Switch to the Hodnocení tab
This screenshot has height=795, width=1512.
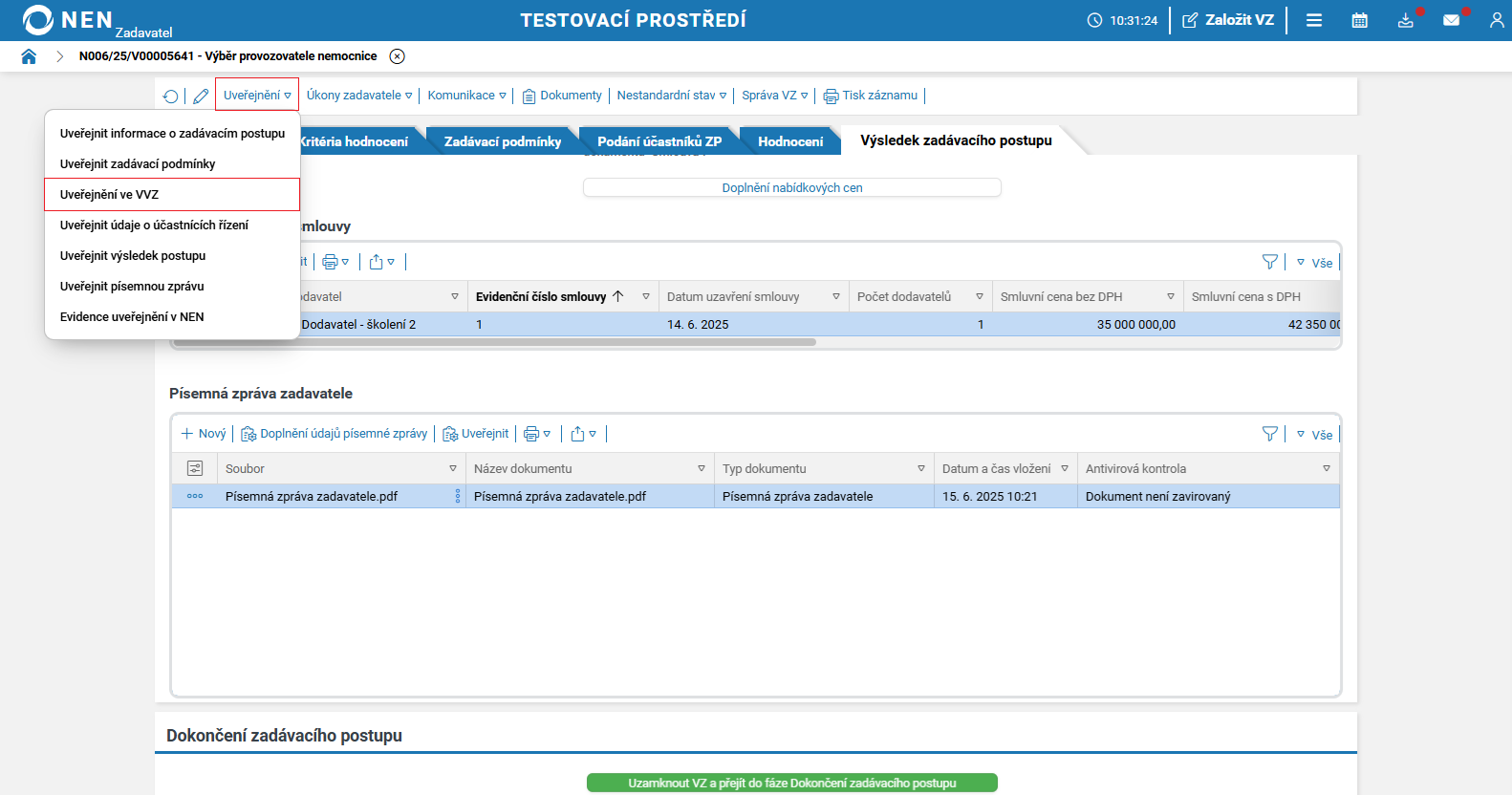790,141
